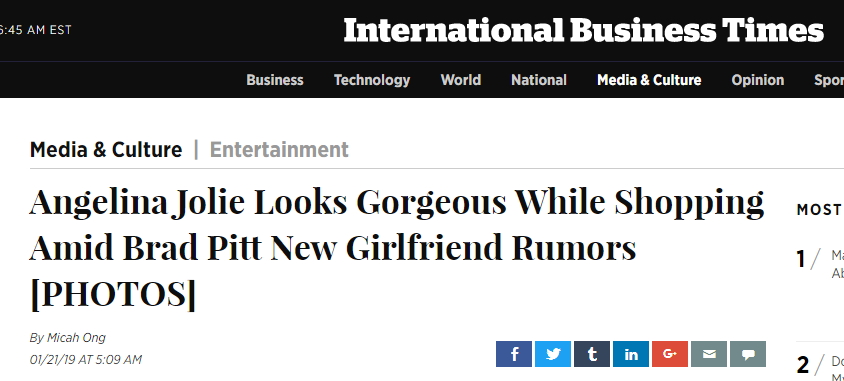Screen dimensions: 844x381
Task: Open Media & Culture breadcrumb link
Action: coord(106,149)
